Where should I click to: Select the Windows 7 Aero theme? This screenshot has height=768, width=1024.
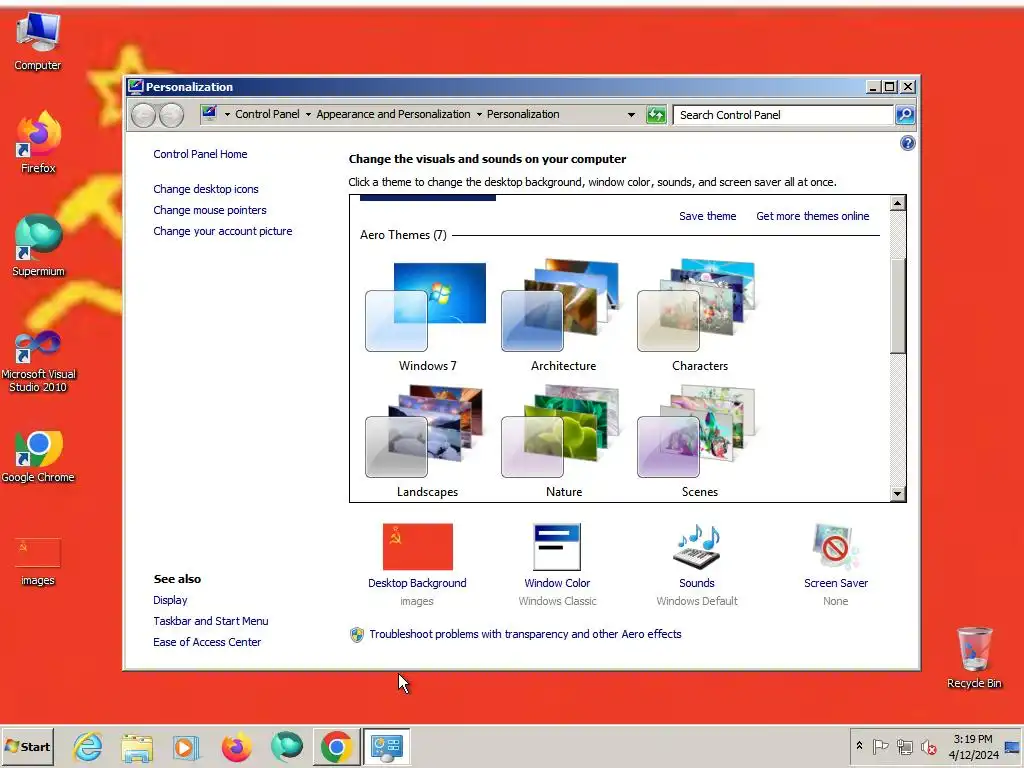click(427, 316)
